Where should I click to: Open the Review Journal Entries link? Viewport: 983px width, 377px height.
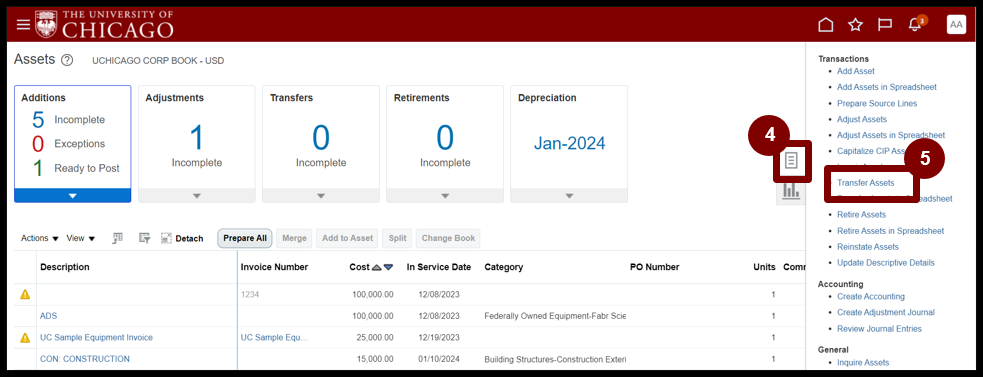[x=880, y=329]
